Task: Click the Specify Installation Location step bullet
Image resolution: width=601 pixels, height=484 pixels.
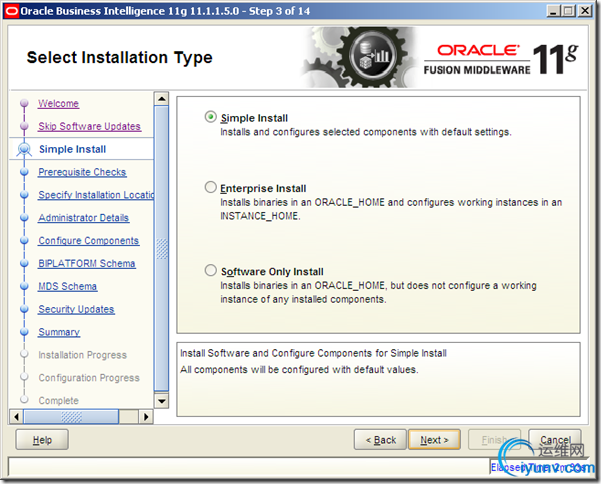Action: click(x=25, y=195)
